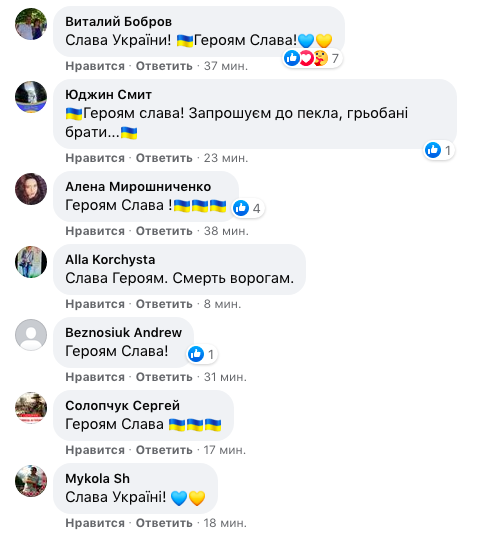This screenshot has height=533, width=484.
Task: Like Mykola Sh's comment via Нравится
Action: [95, 523]
